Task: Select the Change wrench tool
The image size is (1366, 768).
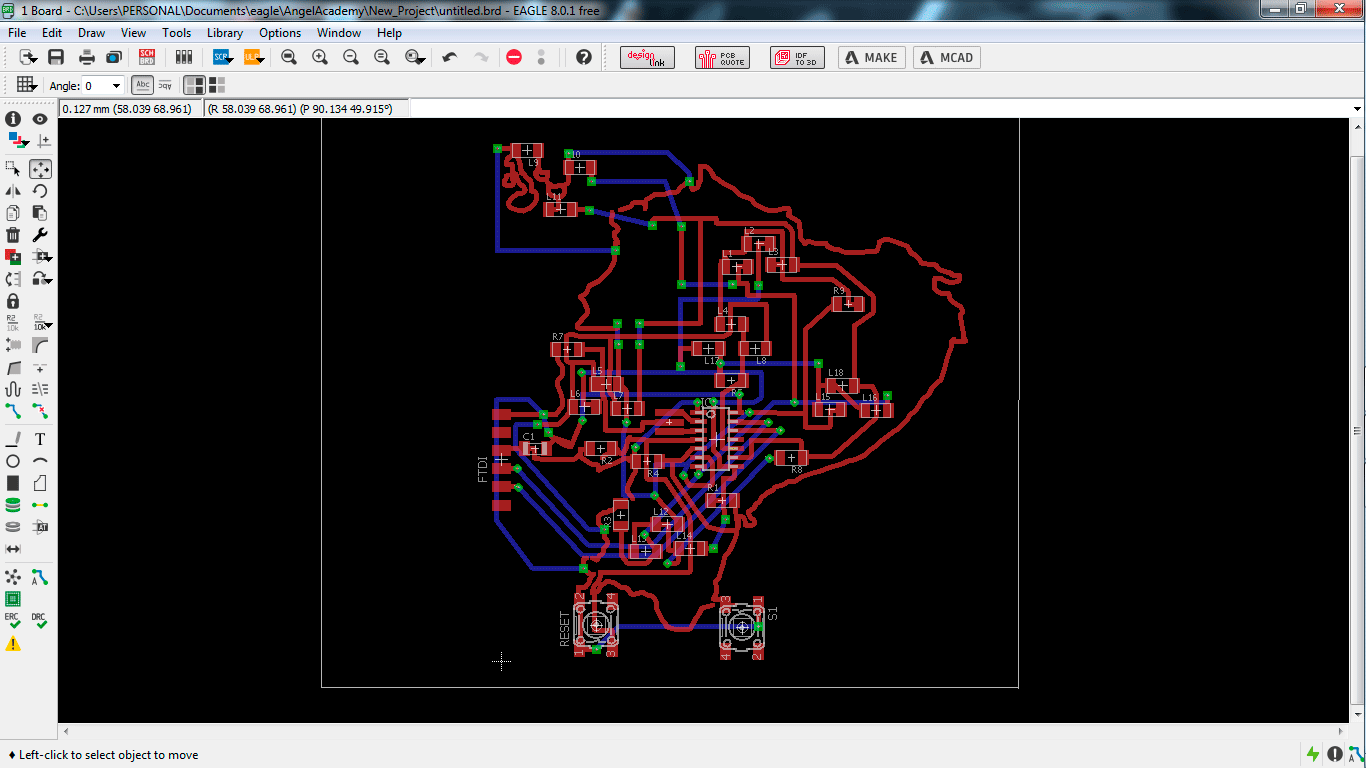Action: coord(40,234)
